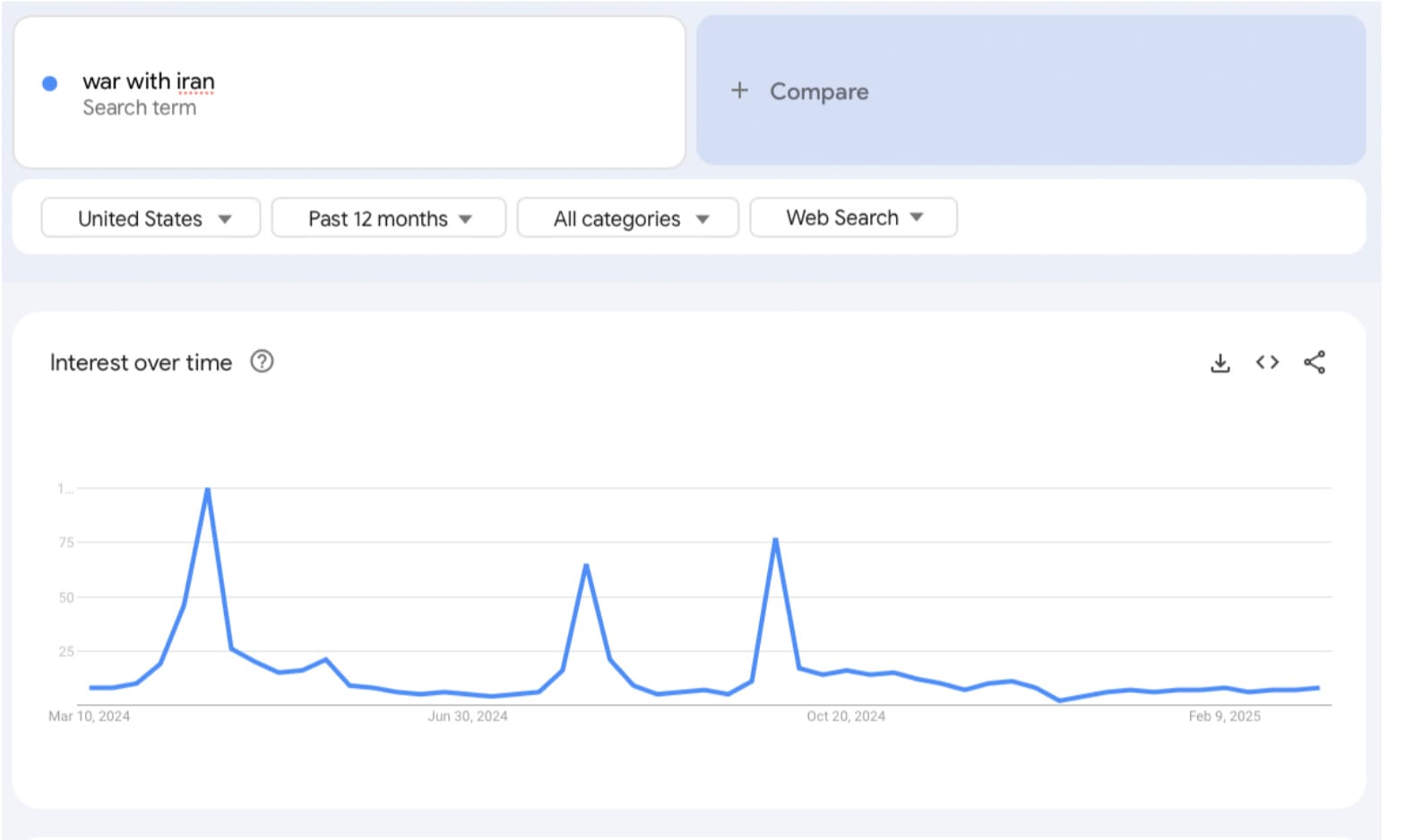This screenshot has height=840, width=1405.
Task: Click the Oct 20, 2024 axis label
Action: pyautogui.click(x=846, y=716)
